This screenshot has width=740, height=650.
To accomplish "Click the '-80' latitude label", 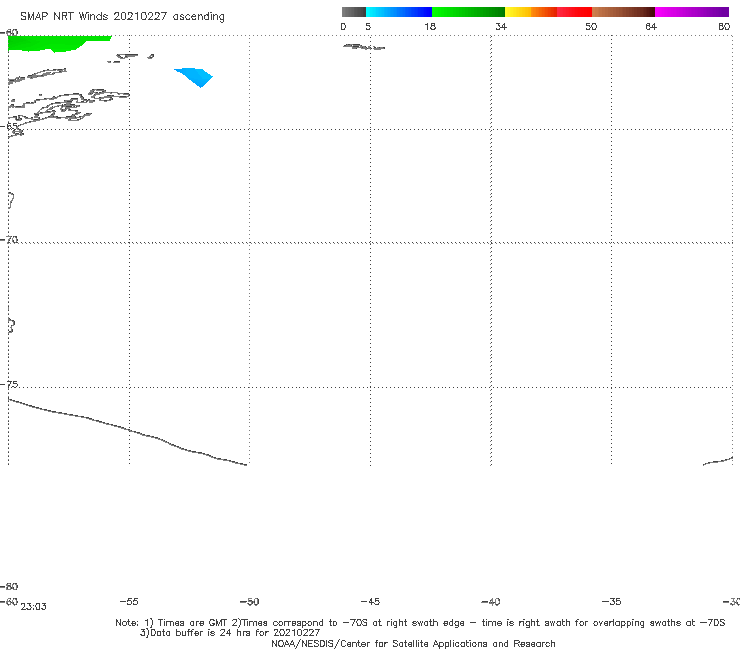I will 9,586.
